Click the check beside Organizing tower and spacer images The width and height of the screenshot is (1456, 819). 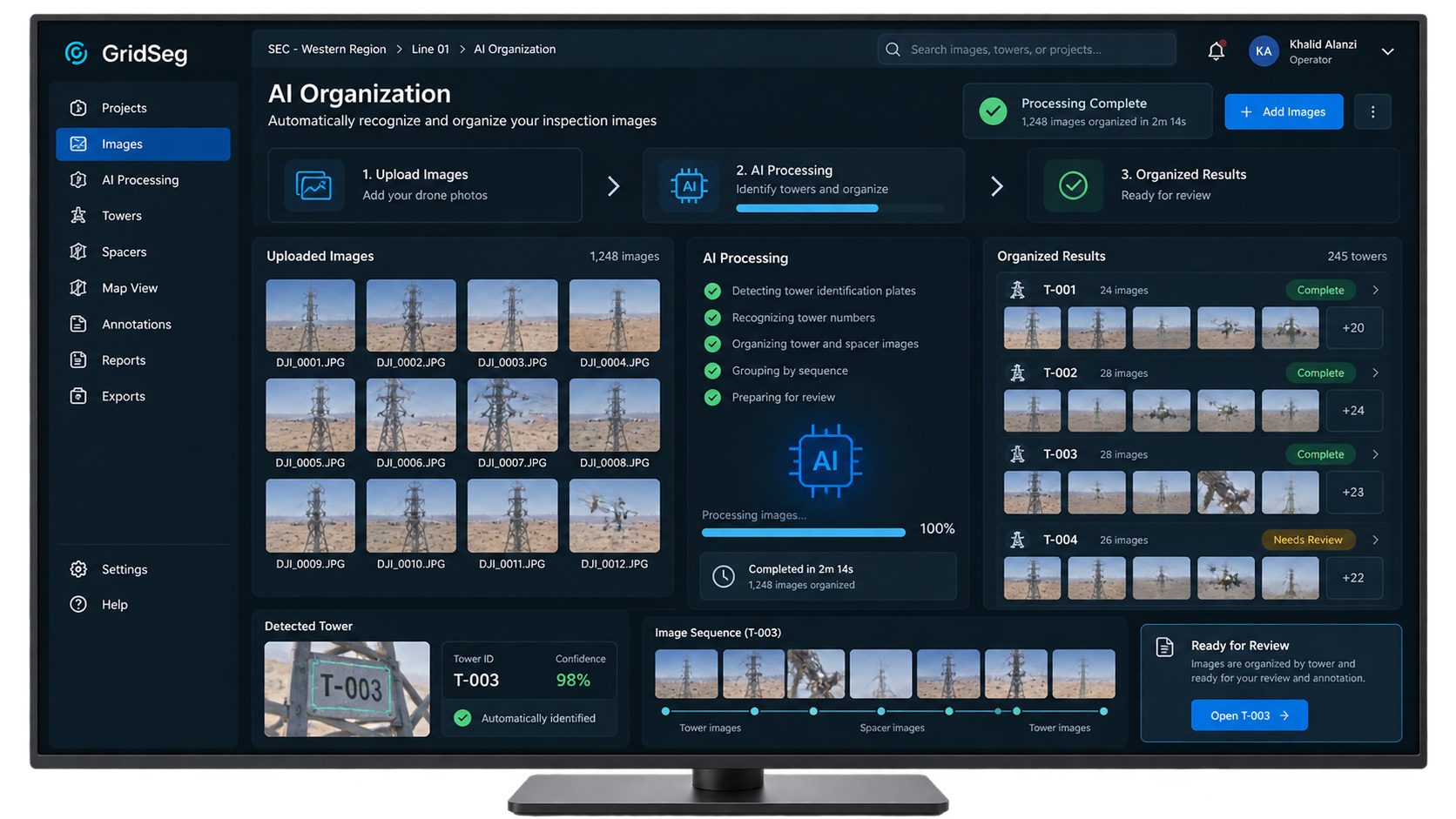tap(712, 344)
